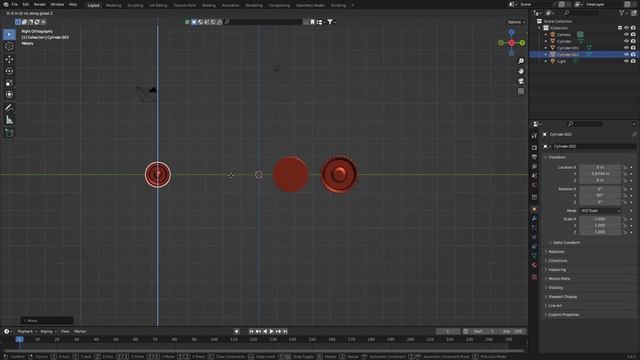The width and height of the screenshot is (640, 360).
Task: Hide Light in viewport with eye icon
Action: pos(626,61)
